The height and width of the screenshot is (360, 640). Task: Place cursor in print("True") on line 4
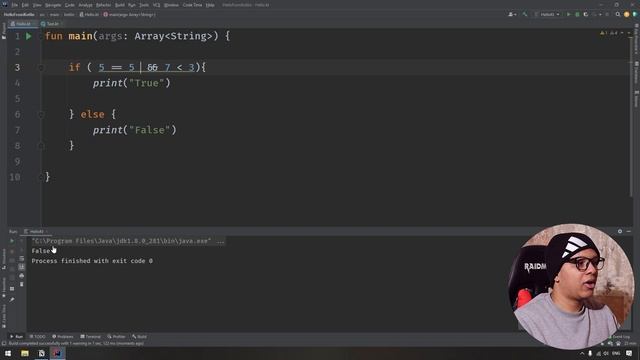point(131,83)
